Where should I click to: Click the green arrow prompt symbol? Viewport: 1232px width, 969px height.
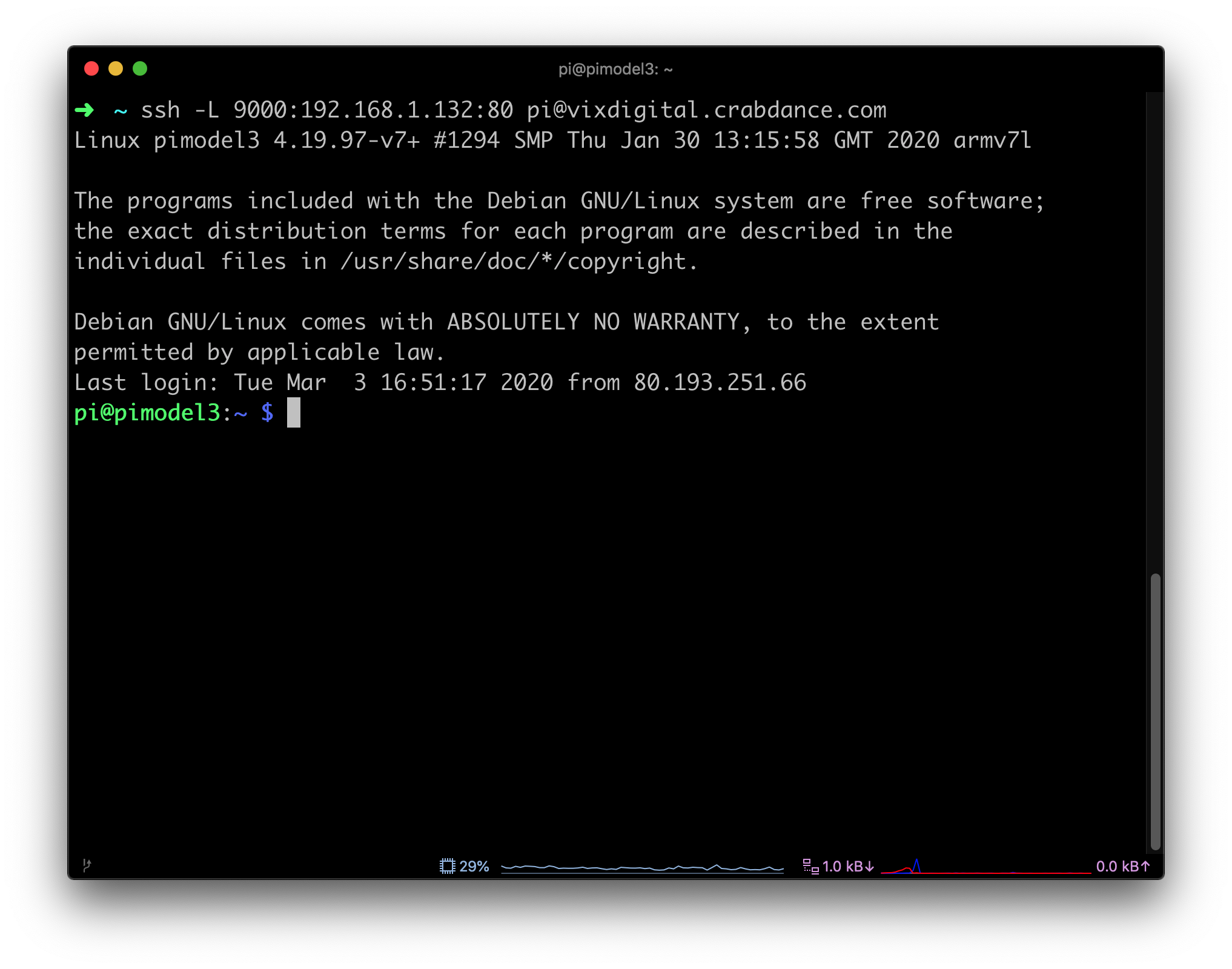[84, 110]
